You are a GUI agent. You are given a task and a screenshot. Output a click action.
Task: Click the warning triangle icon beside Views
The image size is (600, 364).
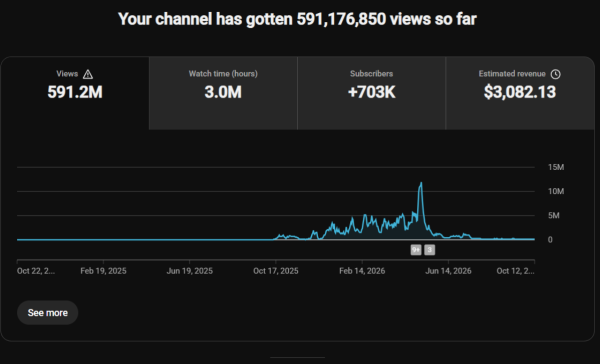pos(88,74)
